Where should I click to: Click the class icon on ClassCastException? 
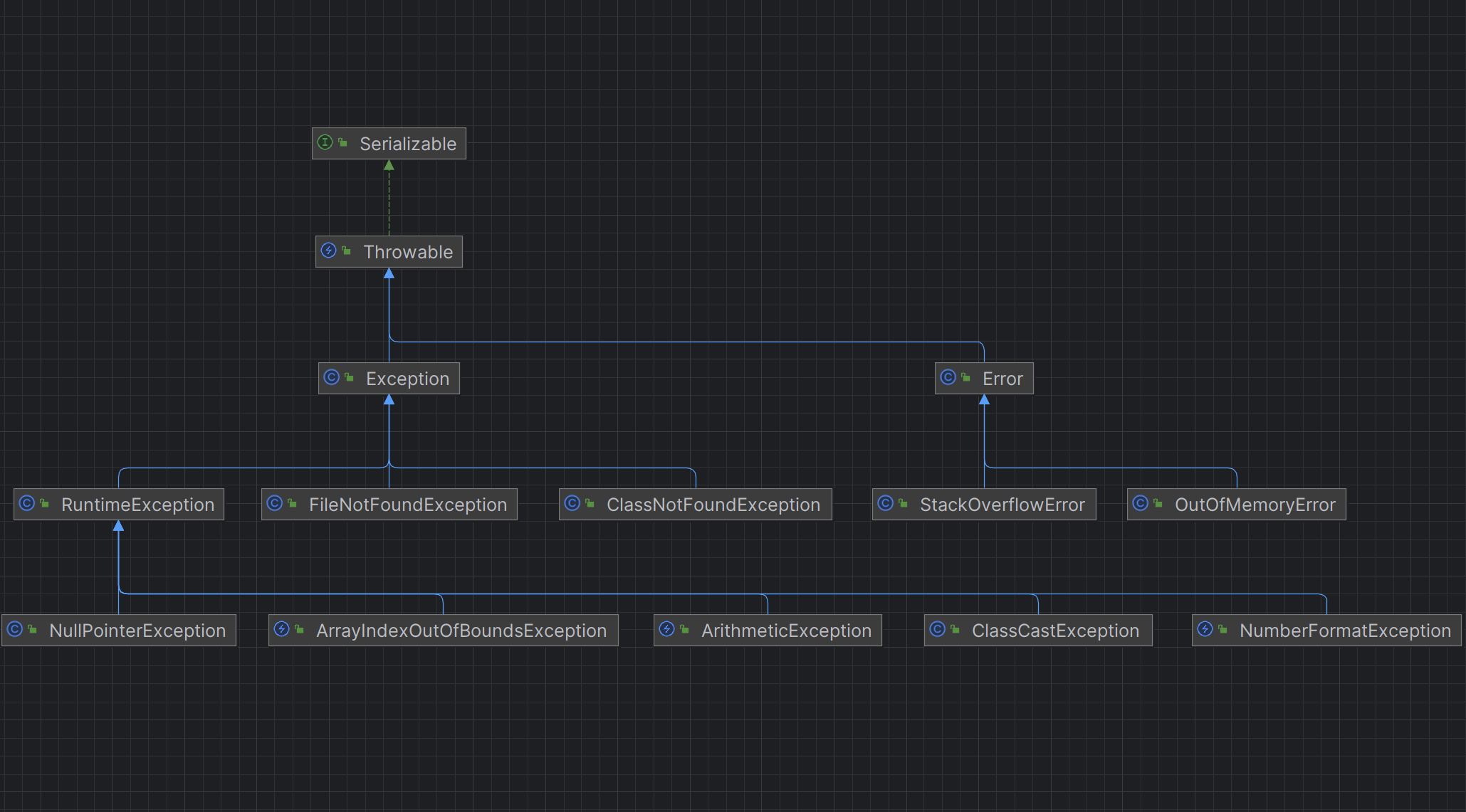point(938,629)
